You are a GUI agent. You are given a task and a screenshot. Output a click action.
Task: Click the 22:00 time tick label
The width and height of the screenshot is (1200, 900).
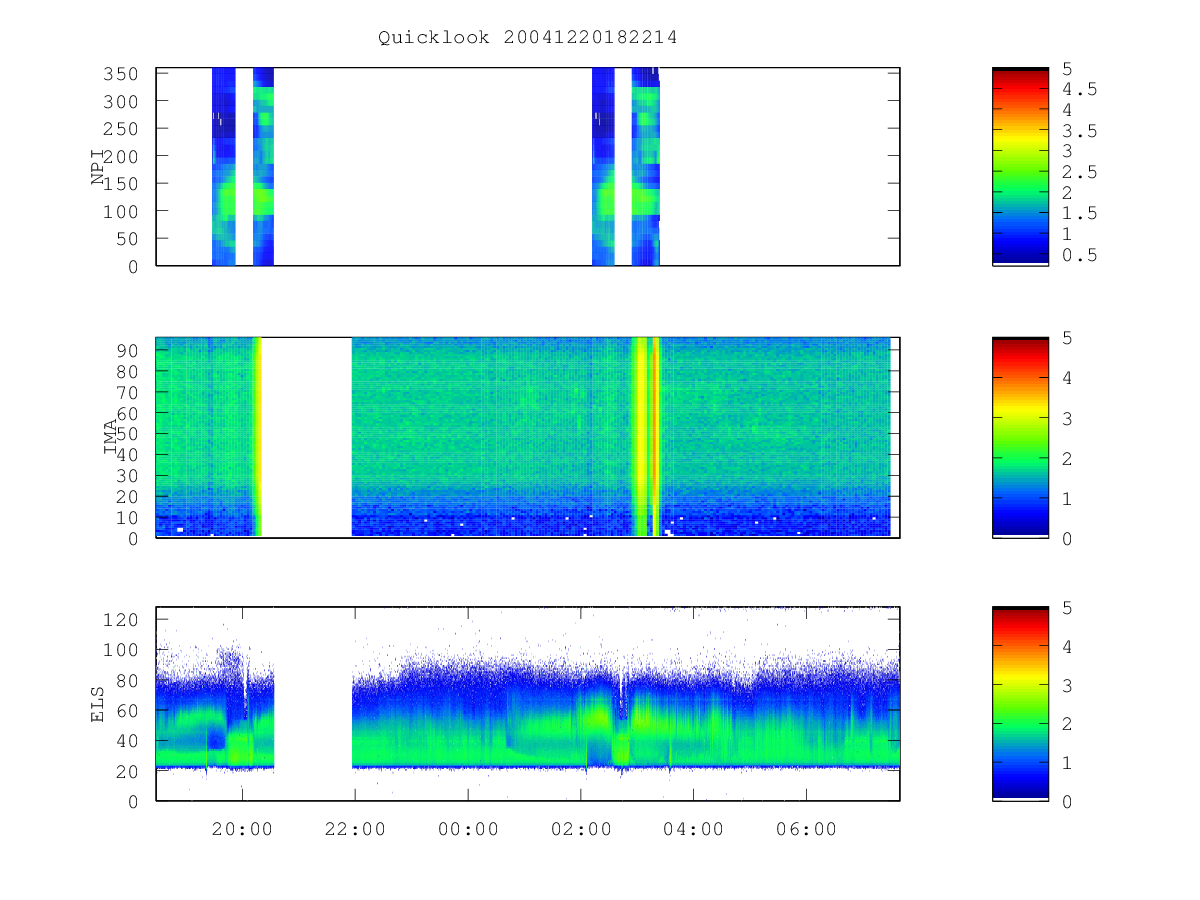[x=355, y=829]
